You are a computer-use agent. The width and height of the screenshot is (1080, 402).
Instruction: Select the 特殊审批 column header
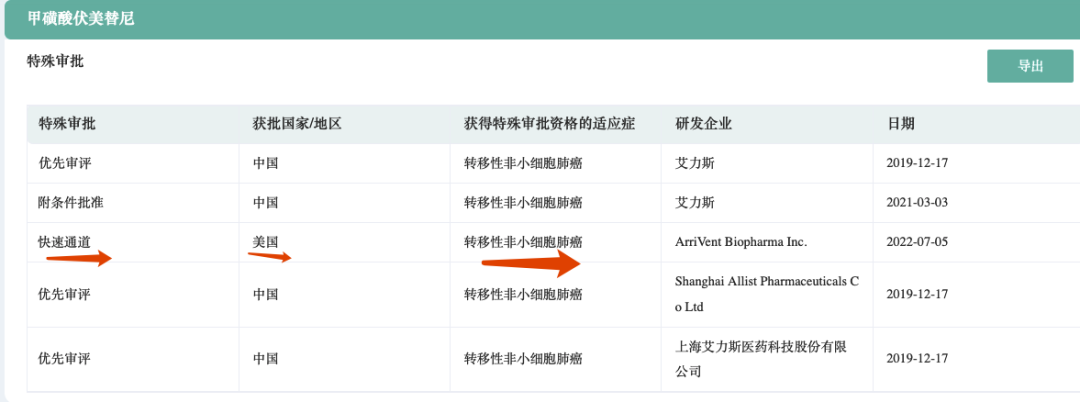67,124
